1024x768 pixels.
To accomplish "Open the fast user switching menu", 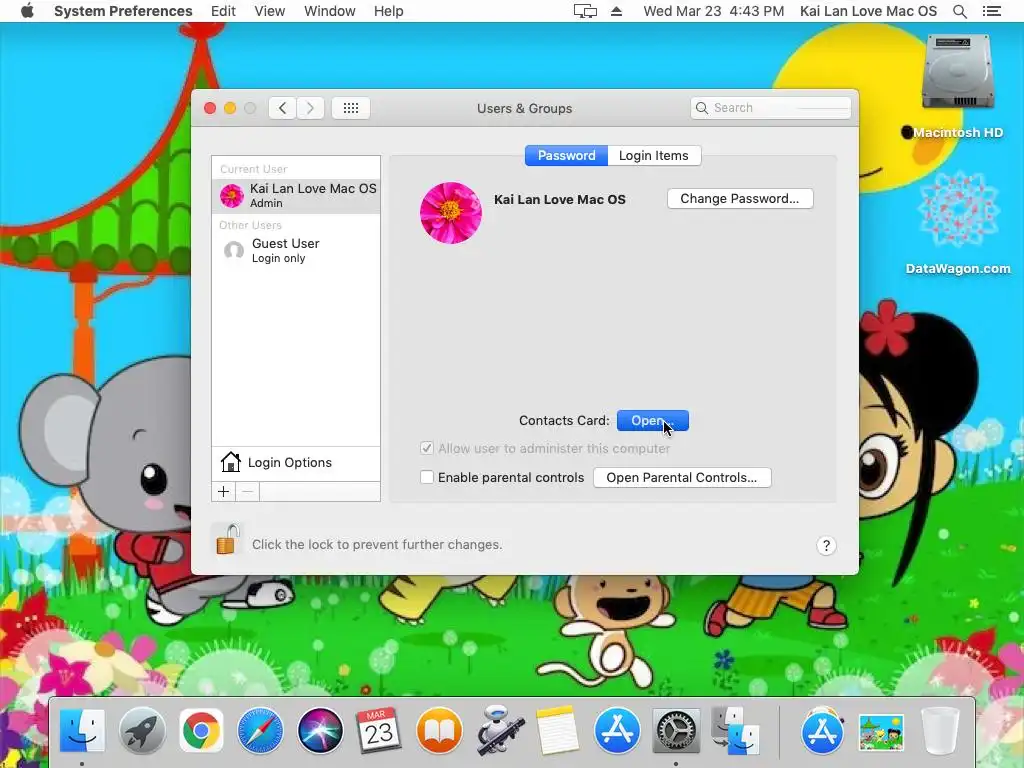I will (x=868, y=11).
